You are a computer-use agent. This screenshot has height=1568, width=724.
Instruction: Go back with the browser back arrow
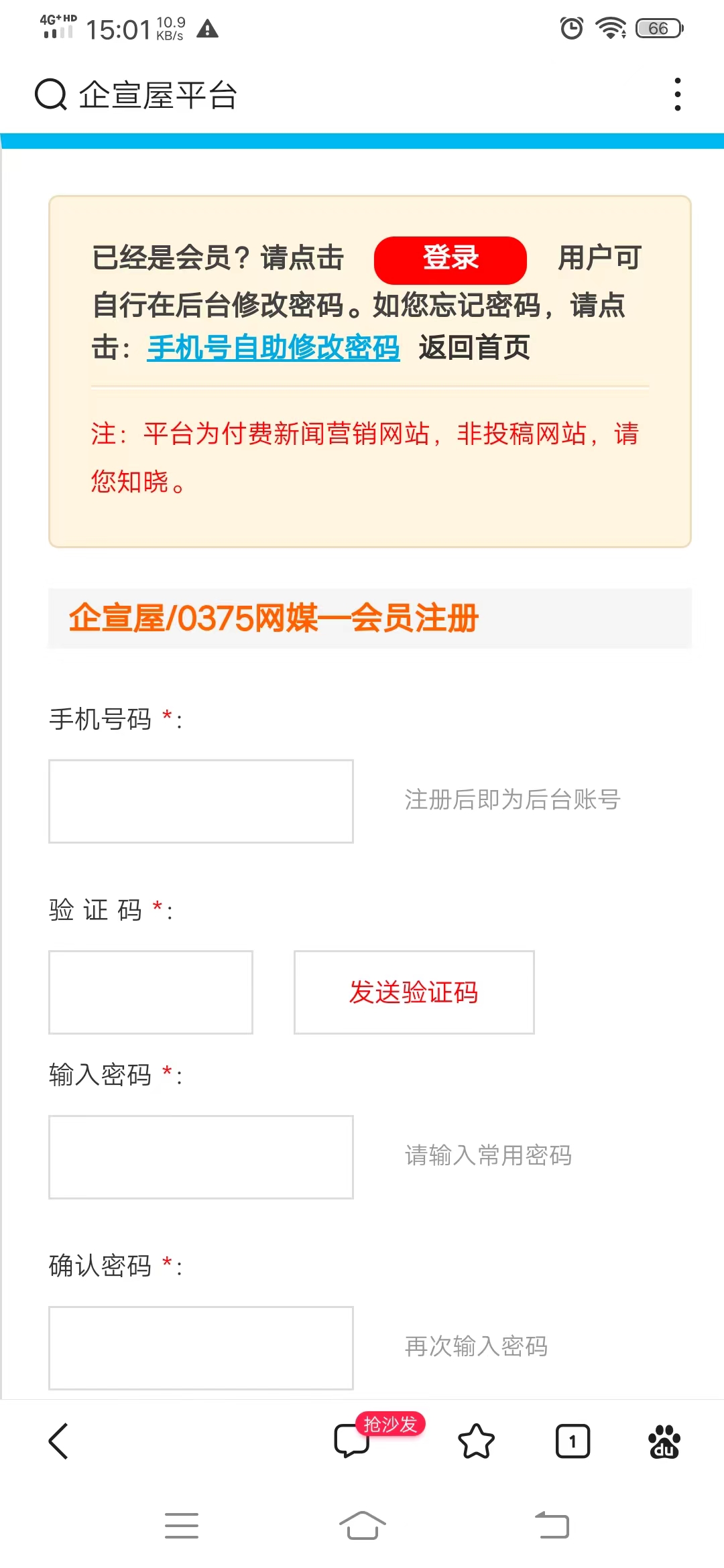coord(58,1441)
